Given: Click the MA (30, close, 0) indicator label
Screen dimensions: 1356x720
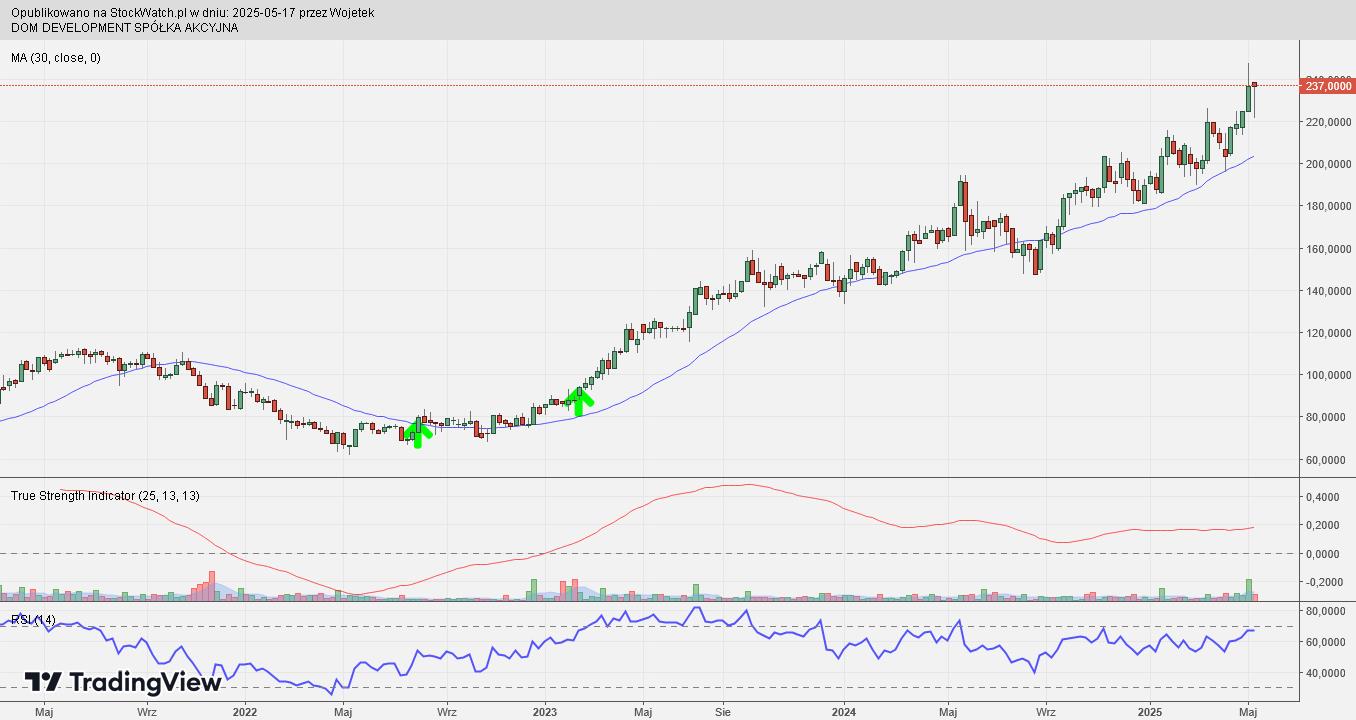Looking at the screenshot, I should (x=56, y=58).
